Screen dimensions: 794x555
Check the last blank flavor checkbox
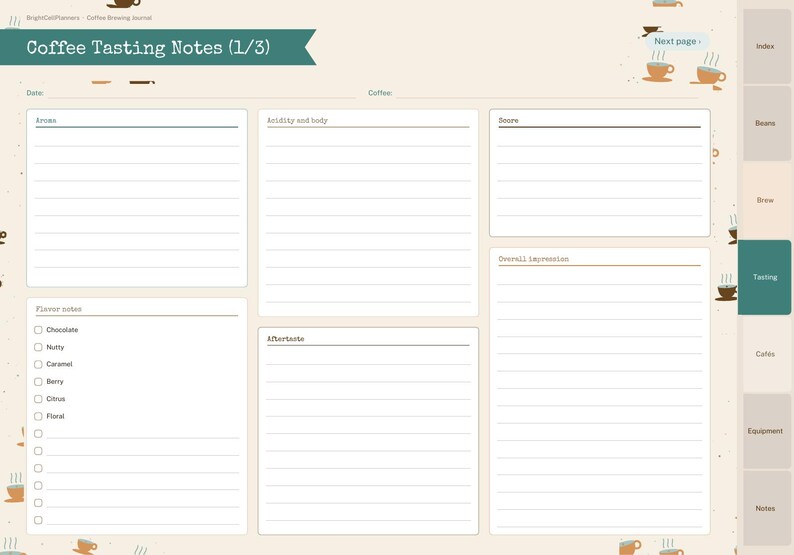[x=38, y=520]
